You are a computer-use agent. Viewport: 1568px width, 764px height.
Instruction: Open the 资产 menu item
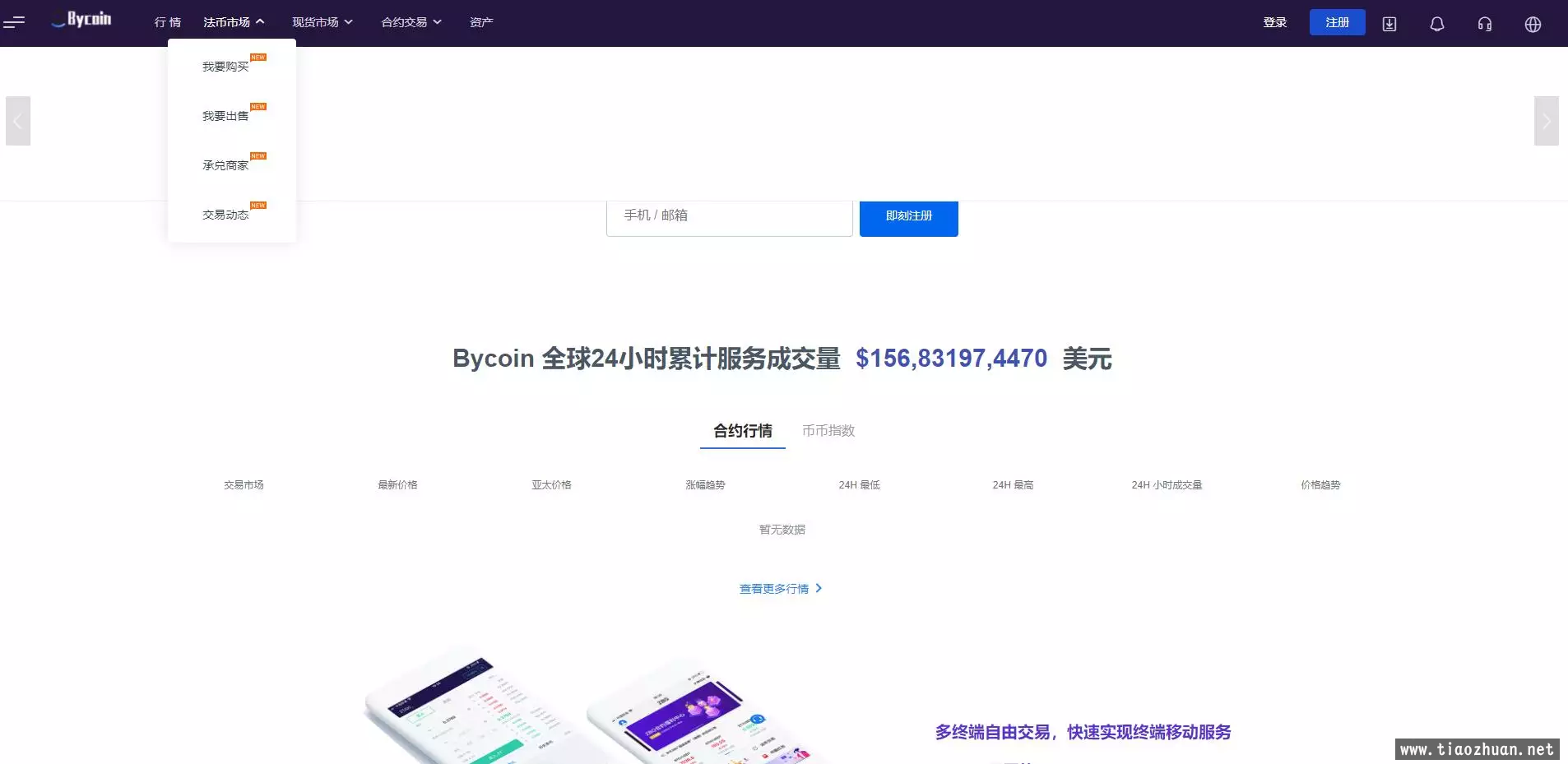(481, 22)
